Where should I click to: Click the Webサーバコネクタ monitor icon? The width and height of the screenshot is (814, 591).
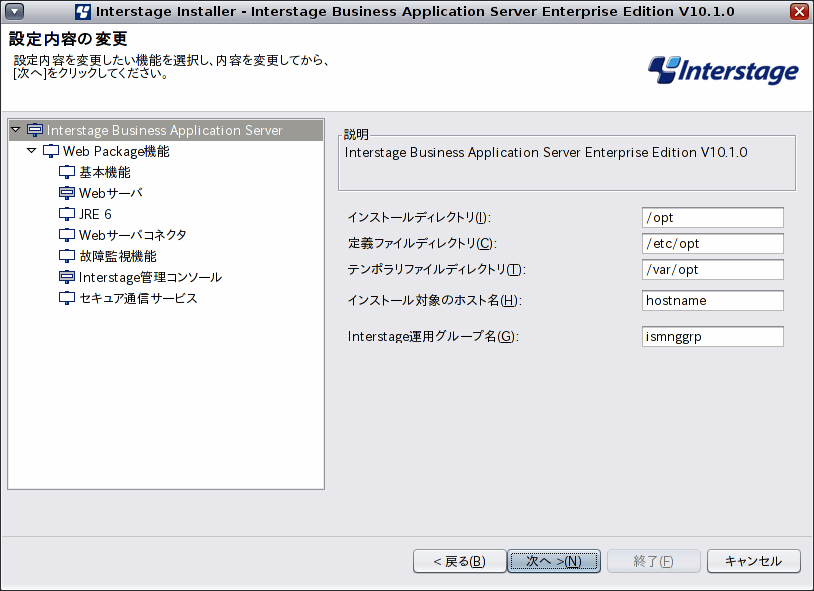tap(66, 235)
